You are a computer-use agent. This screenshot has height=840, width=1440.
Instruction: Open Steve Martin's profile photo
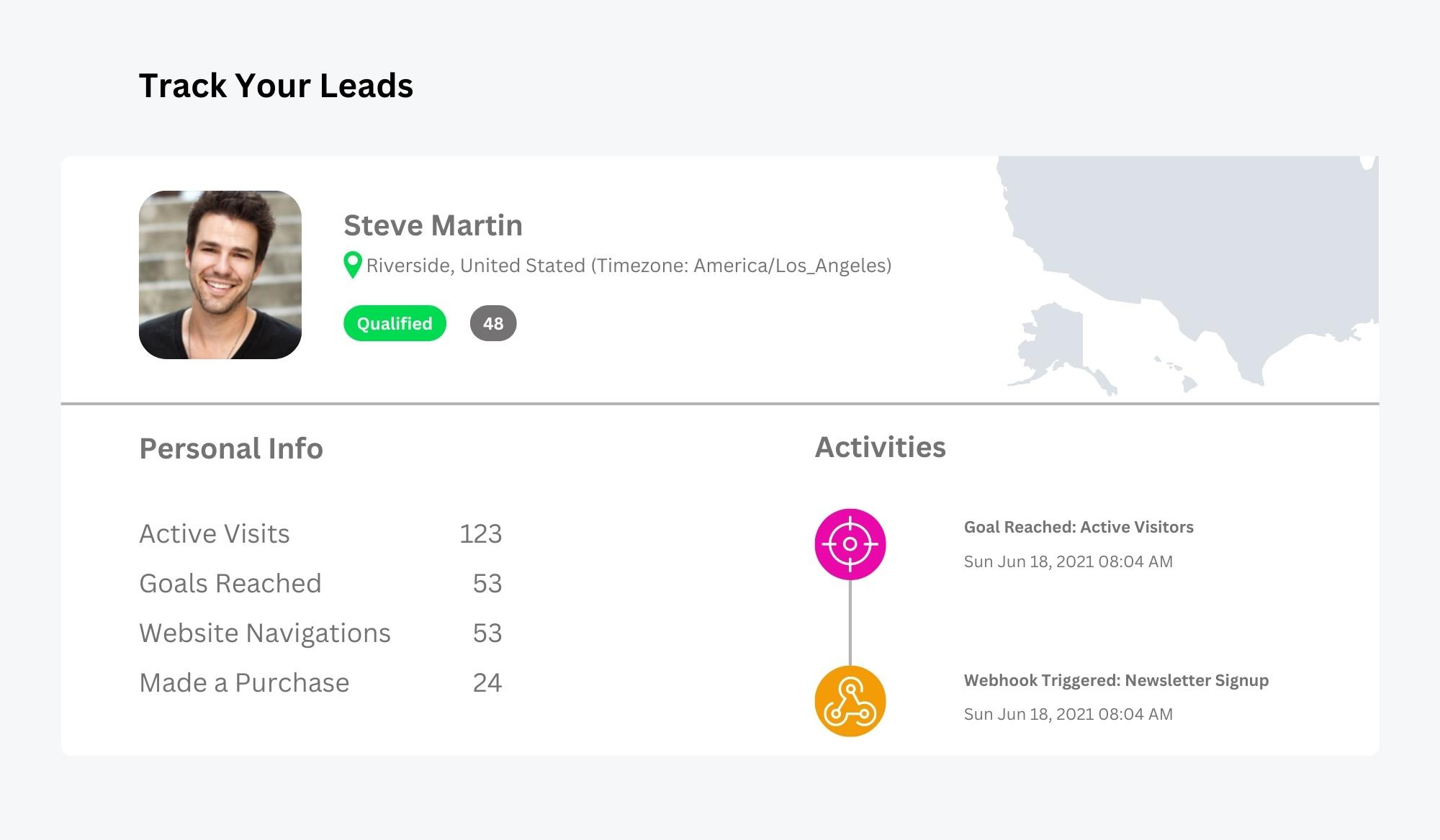pos(220,274)
